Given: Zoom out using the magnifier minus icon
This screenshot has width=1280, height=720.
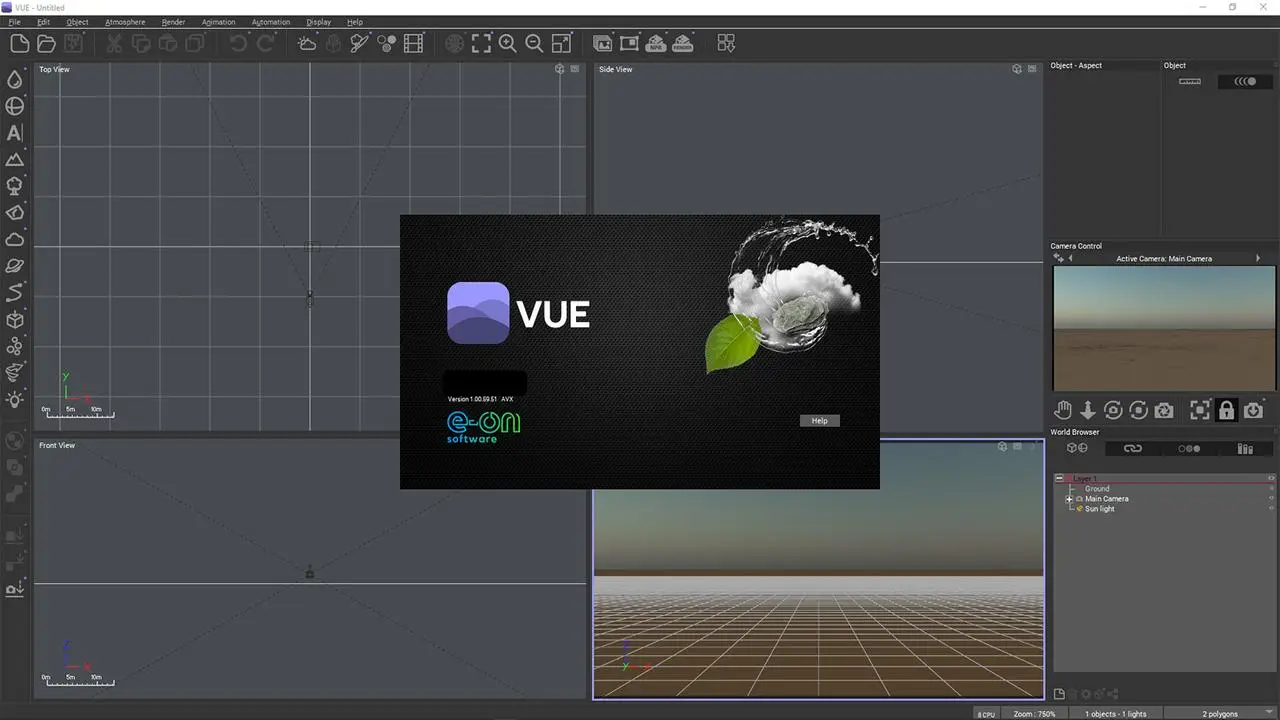Looking at the screenshot, I should click(534, 43).
